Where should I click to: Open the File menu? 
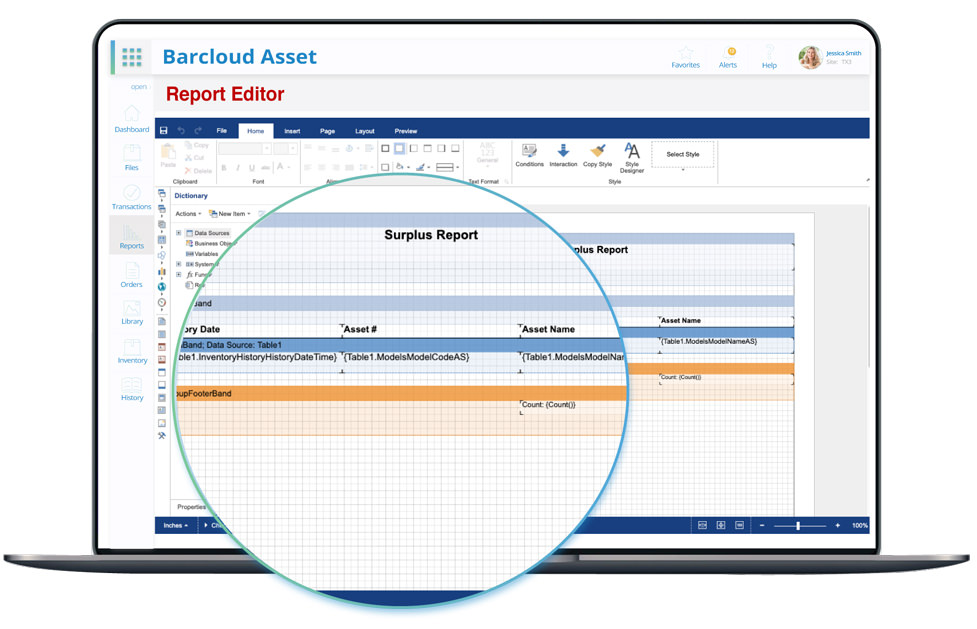click(222, 130)
